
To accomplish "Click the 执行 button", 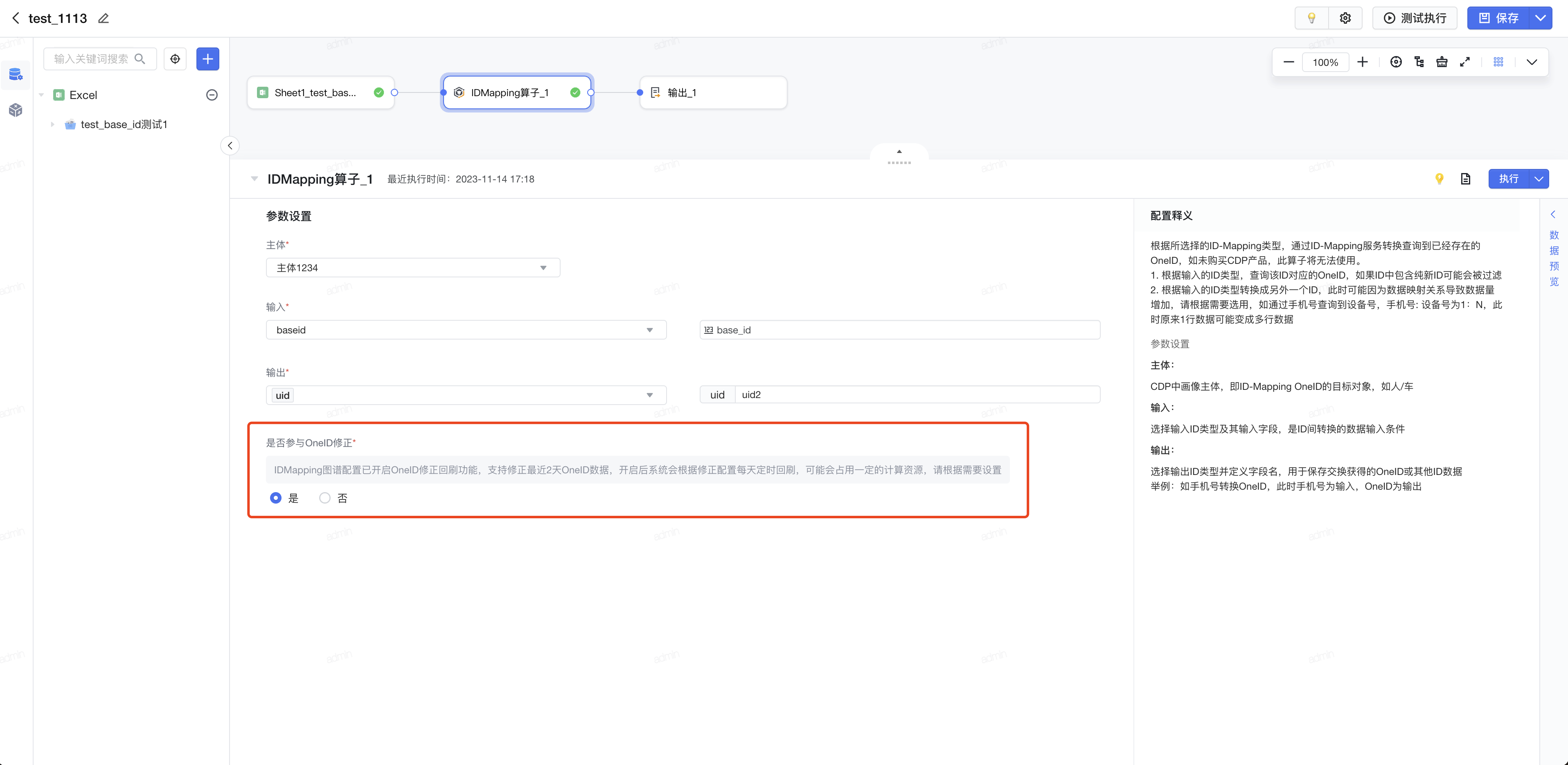I will [1509, 179].
